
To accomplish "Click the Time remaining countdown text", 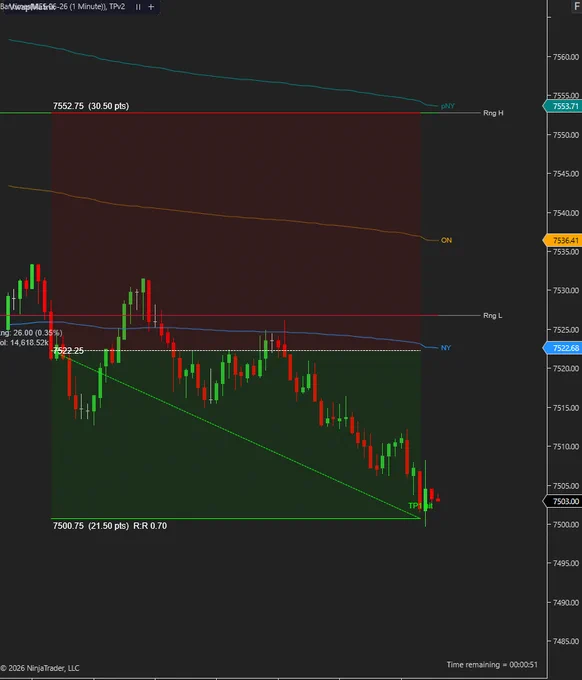I will pyautogui.click(x=492, y=664).
